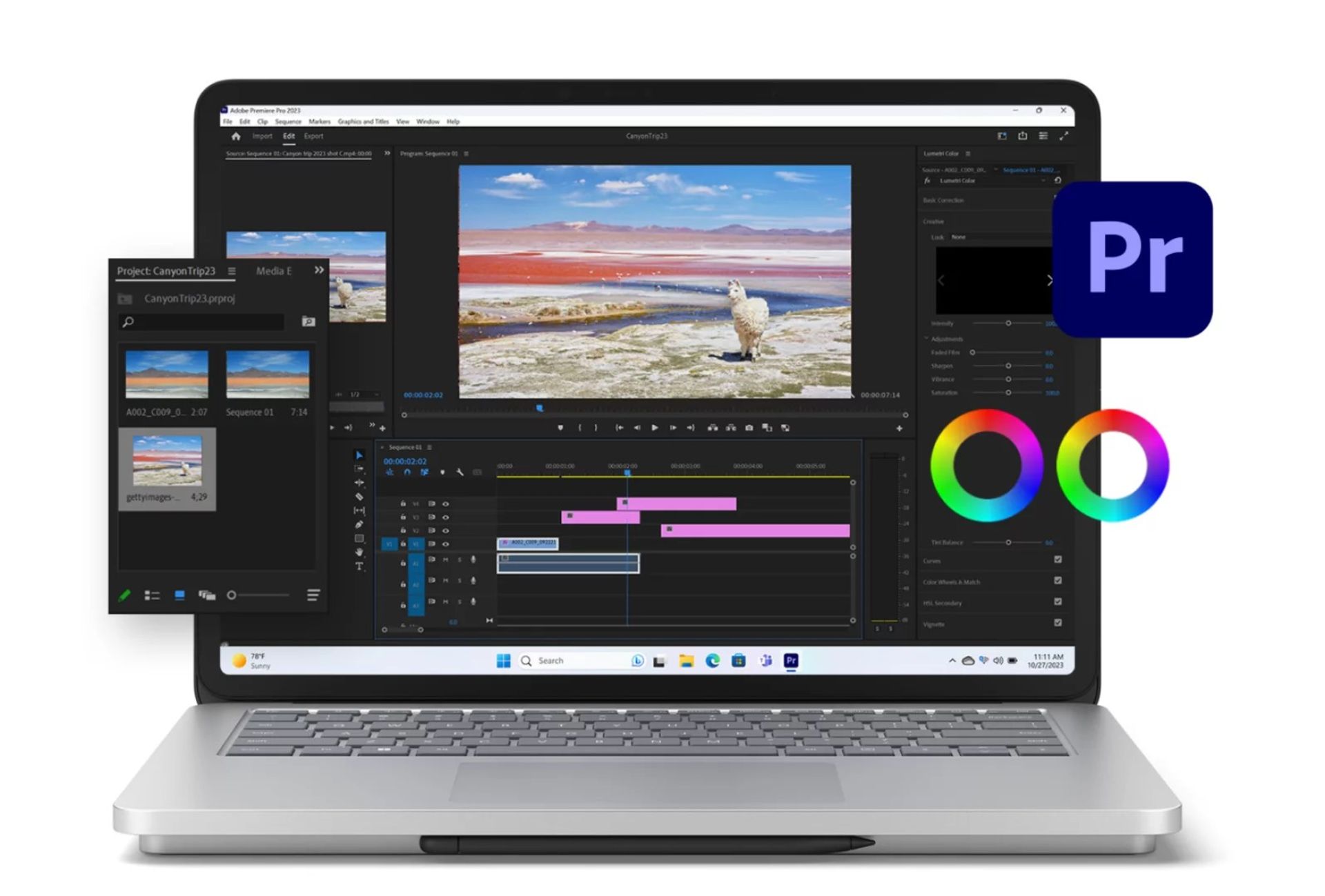Image resolution: width=1325 pixels, height=896 pixels.
Task: Toggle the Curves checkbox in Lumetri
Action: [x=1058, y=559]
